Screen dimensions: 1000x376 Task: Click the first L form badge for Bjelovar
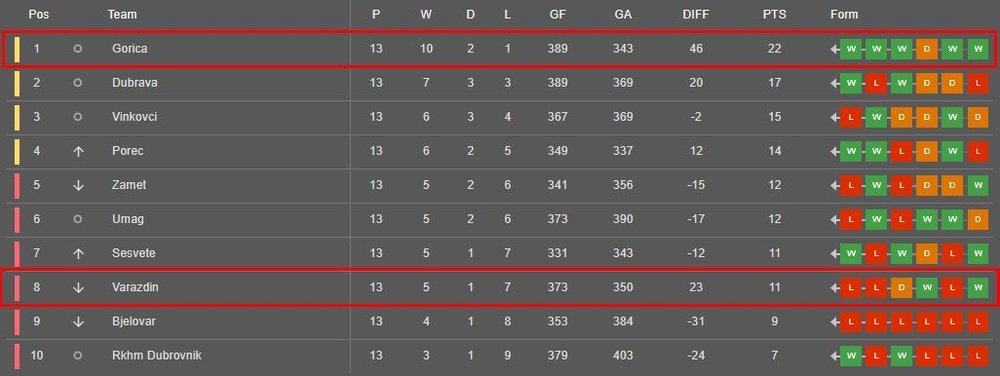click(850, 322)
